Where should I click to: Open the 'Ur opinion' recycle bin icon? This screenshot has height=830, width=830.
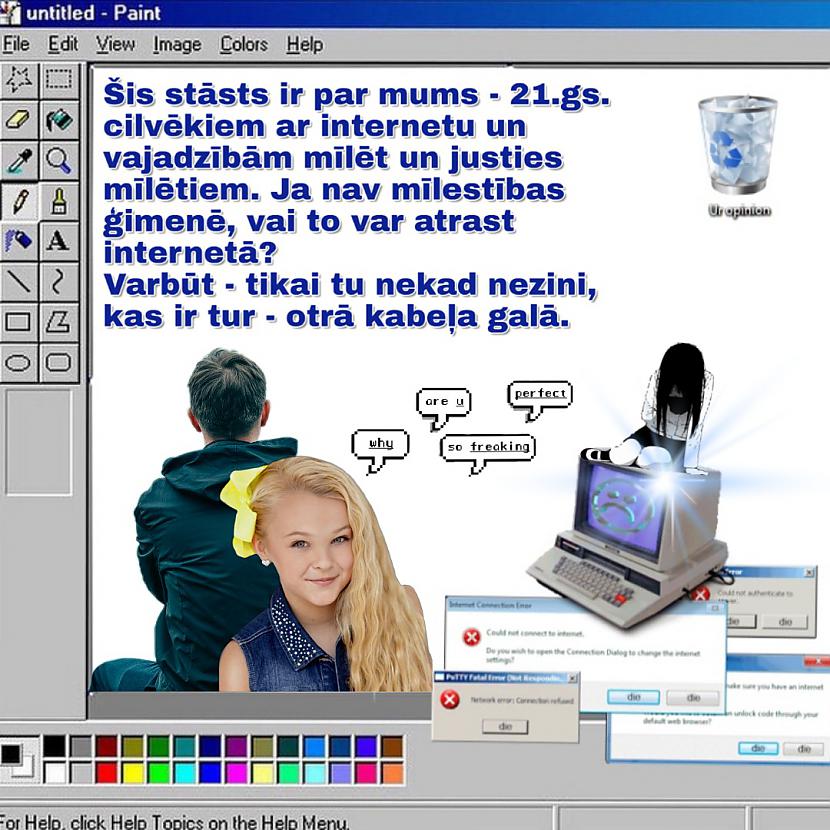coord(739,156)
